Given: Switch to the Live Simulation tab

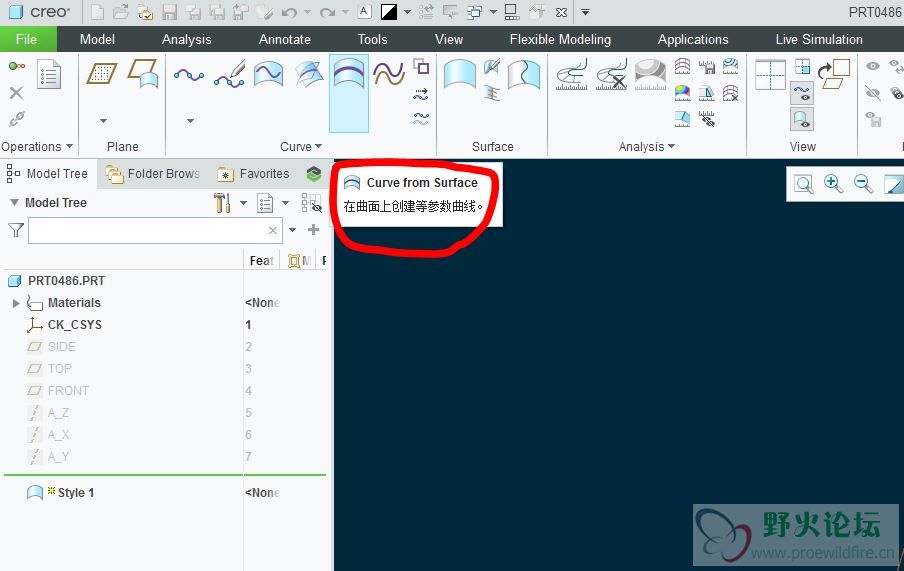Looking at the screenshot, I should tap(819, 39).
